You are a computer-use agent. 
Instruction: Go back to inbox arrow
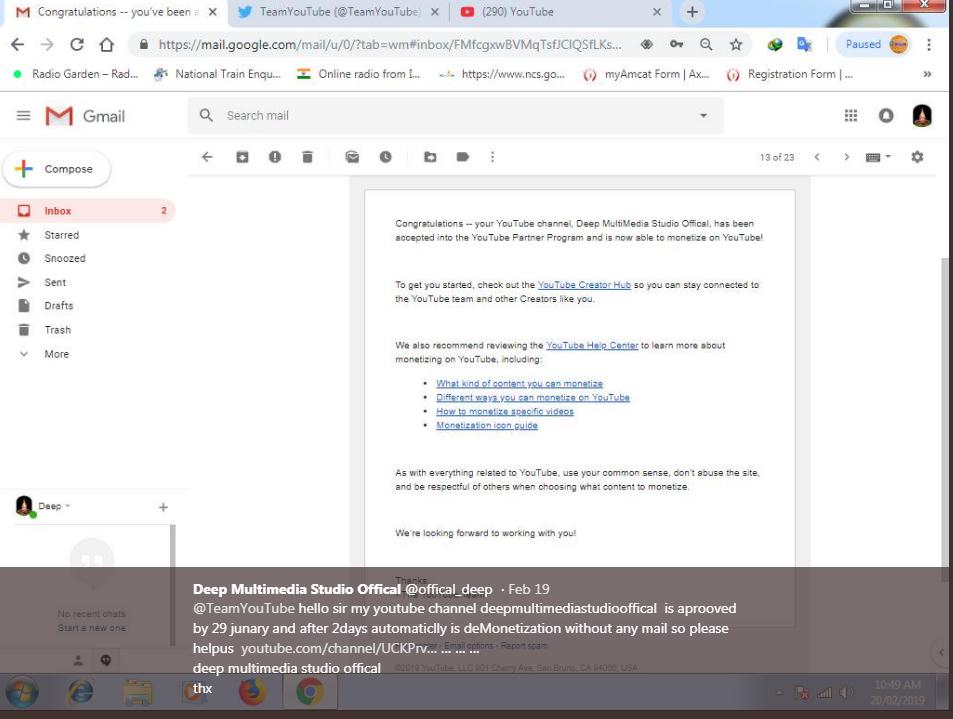207,157
